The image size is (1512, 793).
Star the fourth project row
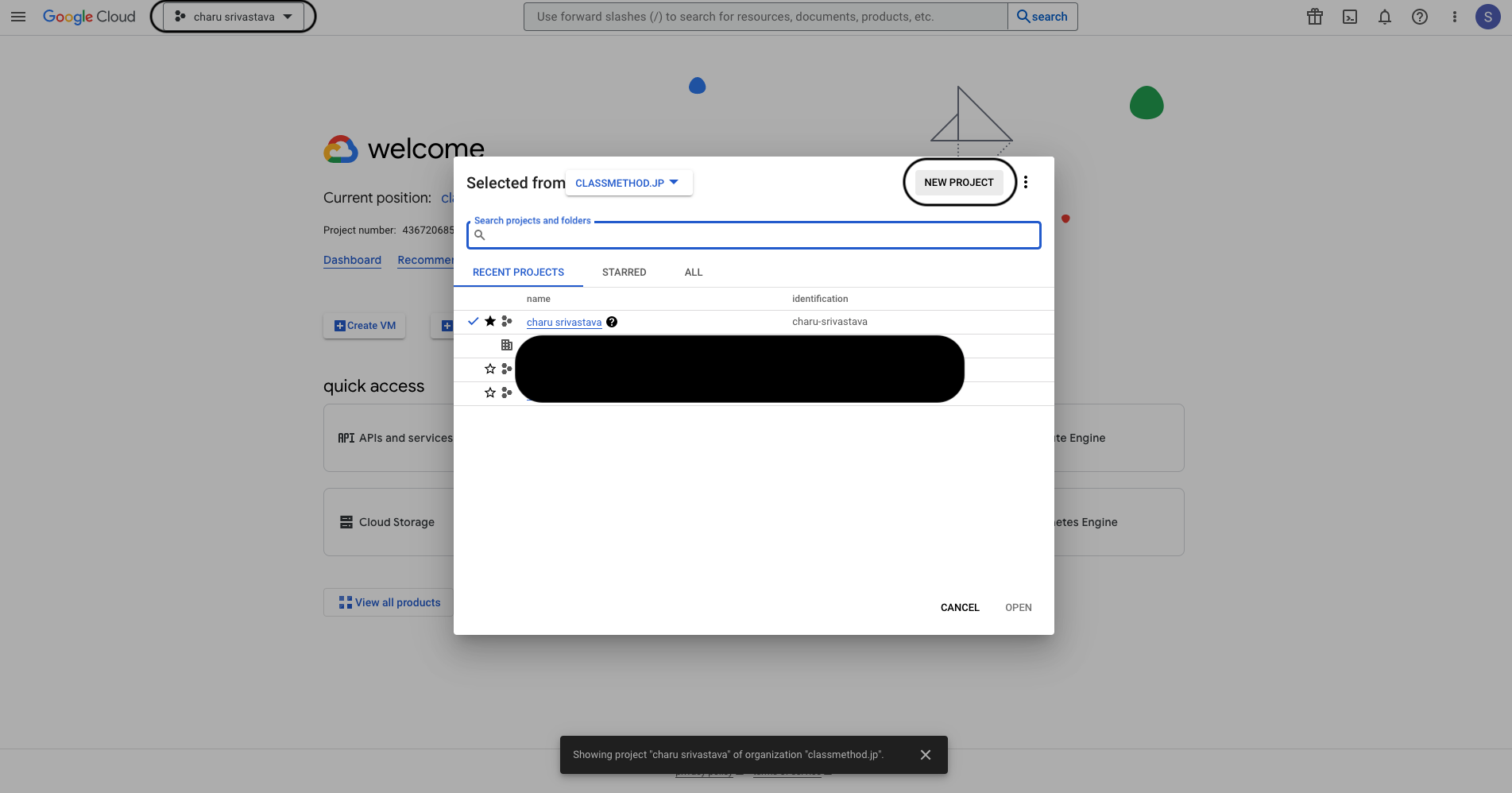tap(489, 393)
